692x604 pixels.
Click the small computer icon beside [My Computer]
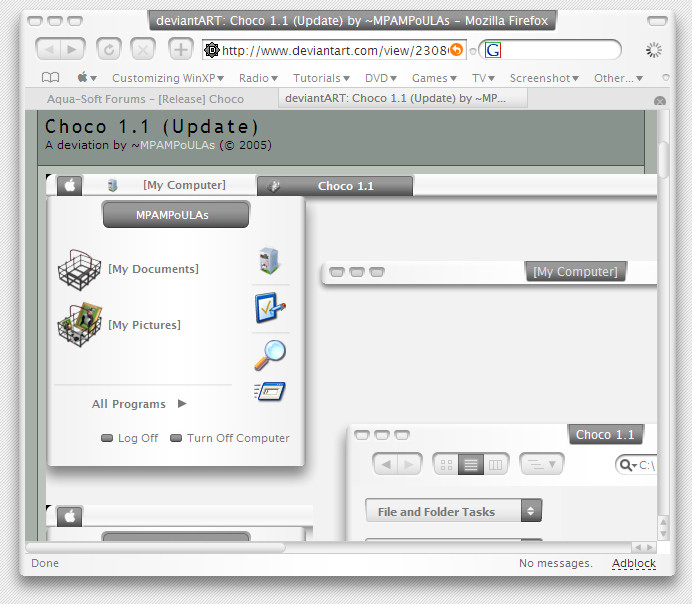coord(113,185)
